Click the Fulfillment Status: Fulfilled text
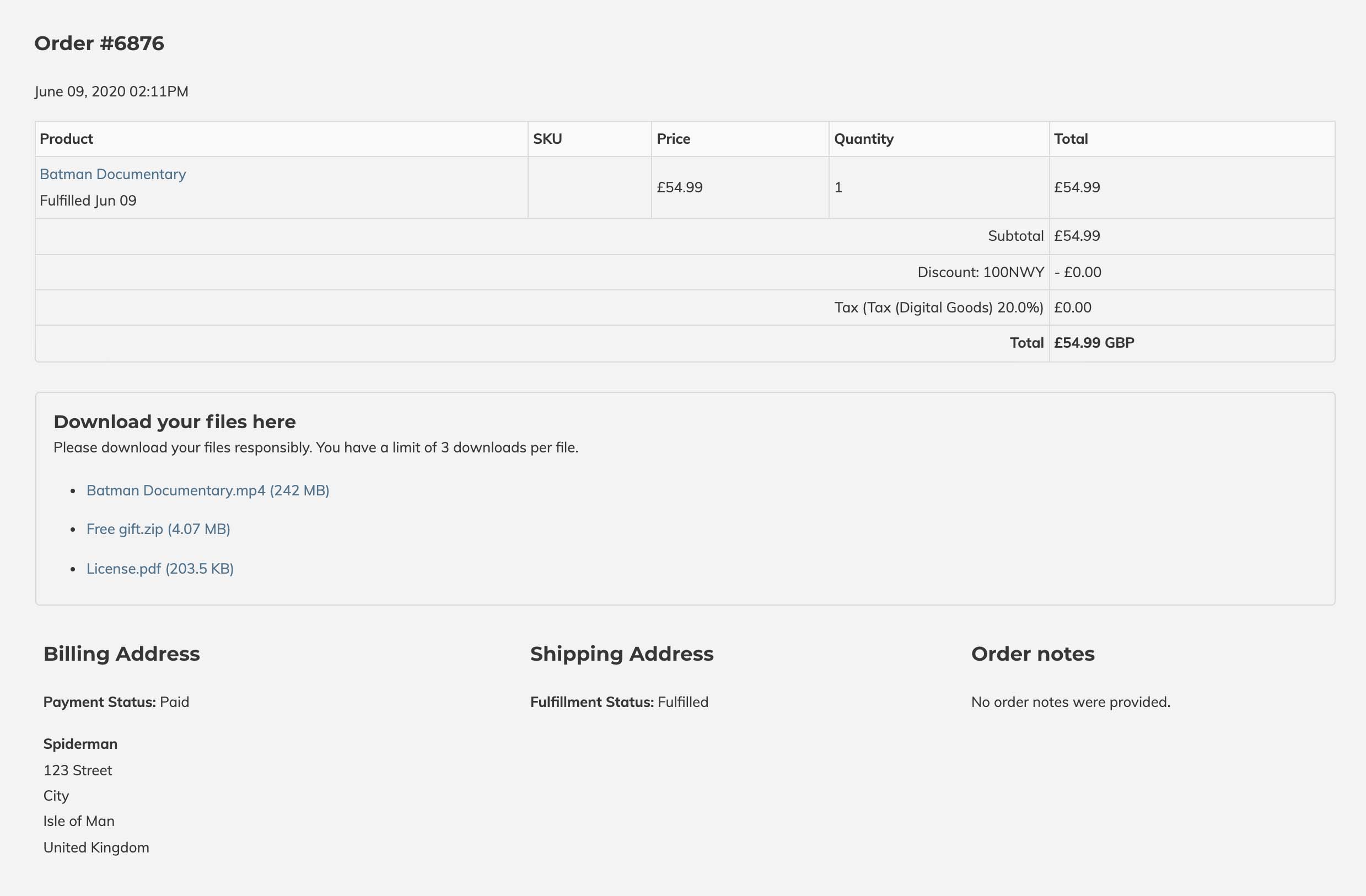 coord(619,702)
